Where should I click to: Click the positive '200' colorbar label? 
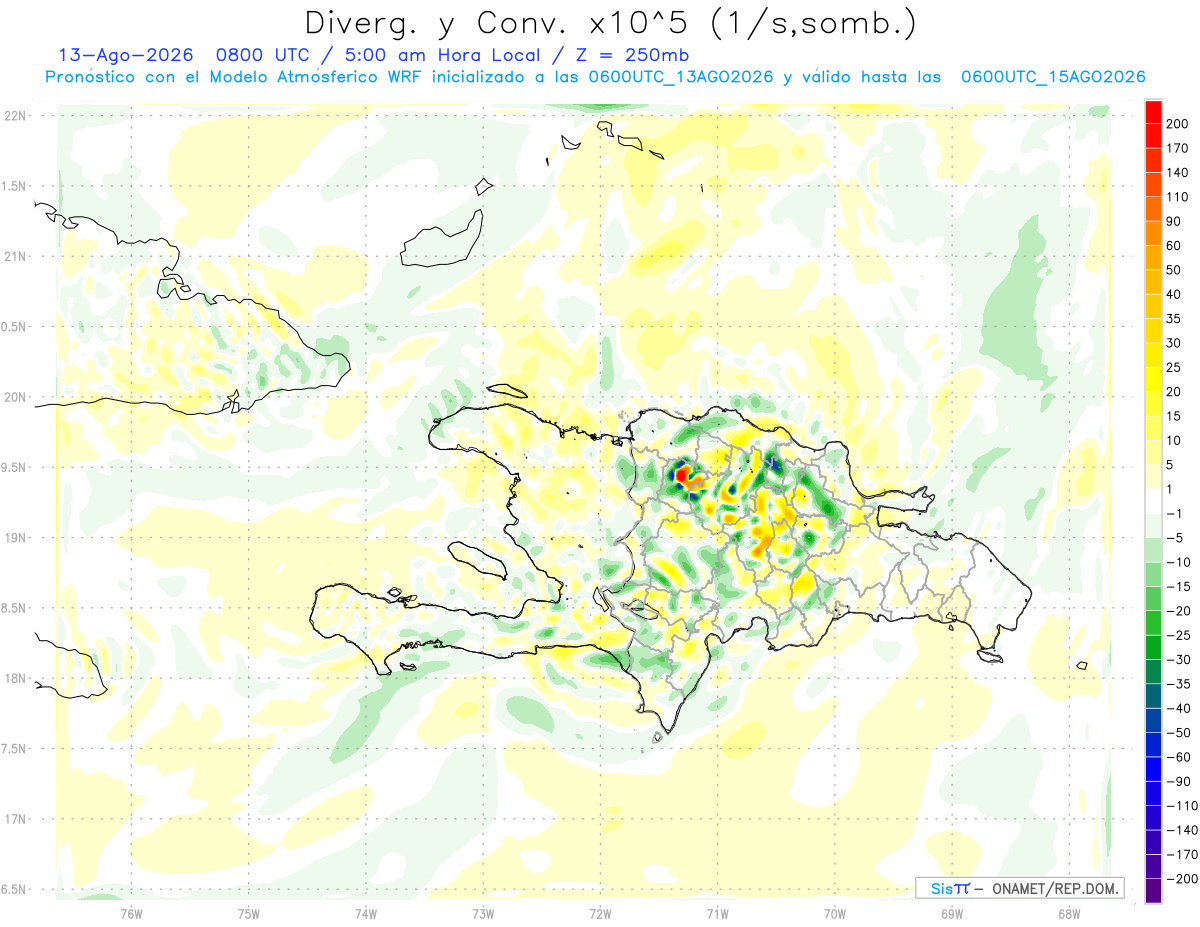(x=1179, y=123)
